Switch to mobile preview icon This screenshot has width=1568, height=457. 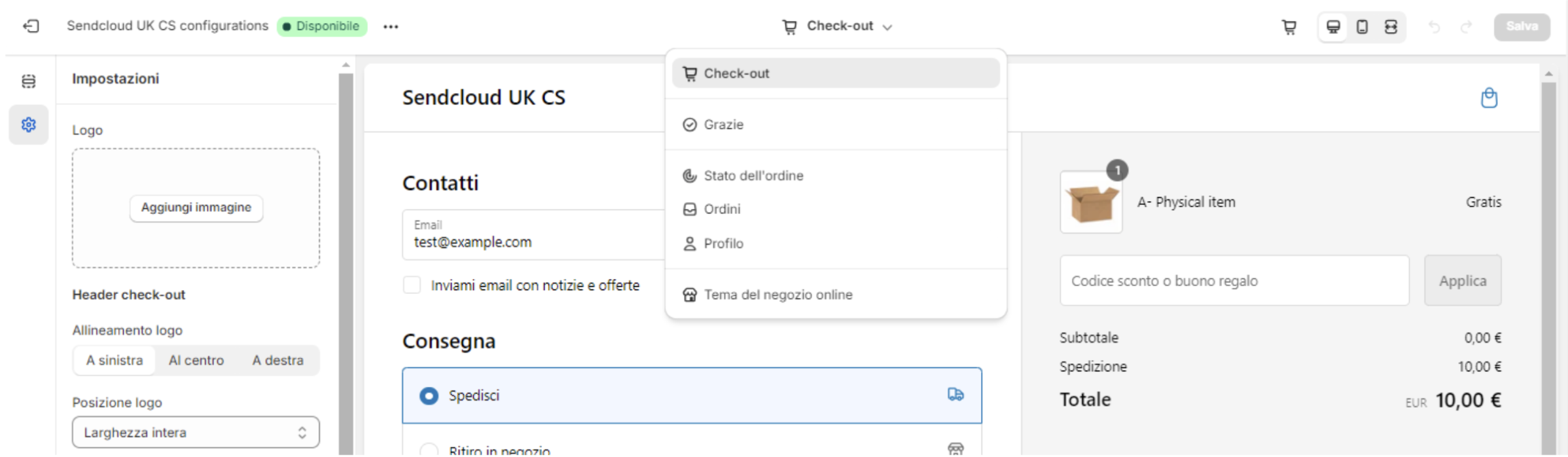coord(1362,26)
